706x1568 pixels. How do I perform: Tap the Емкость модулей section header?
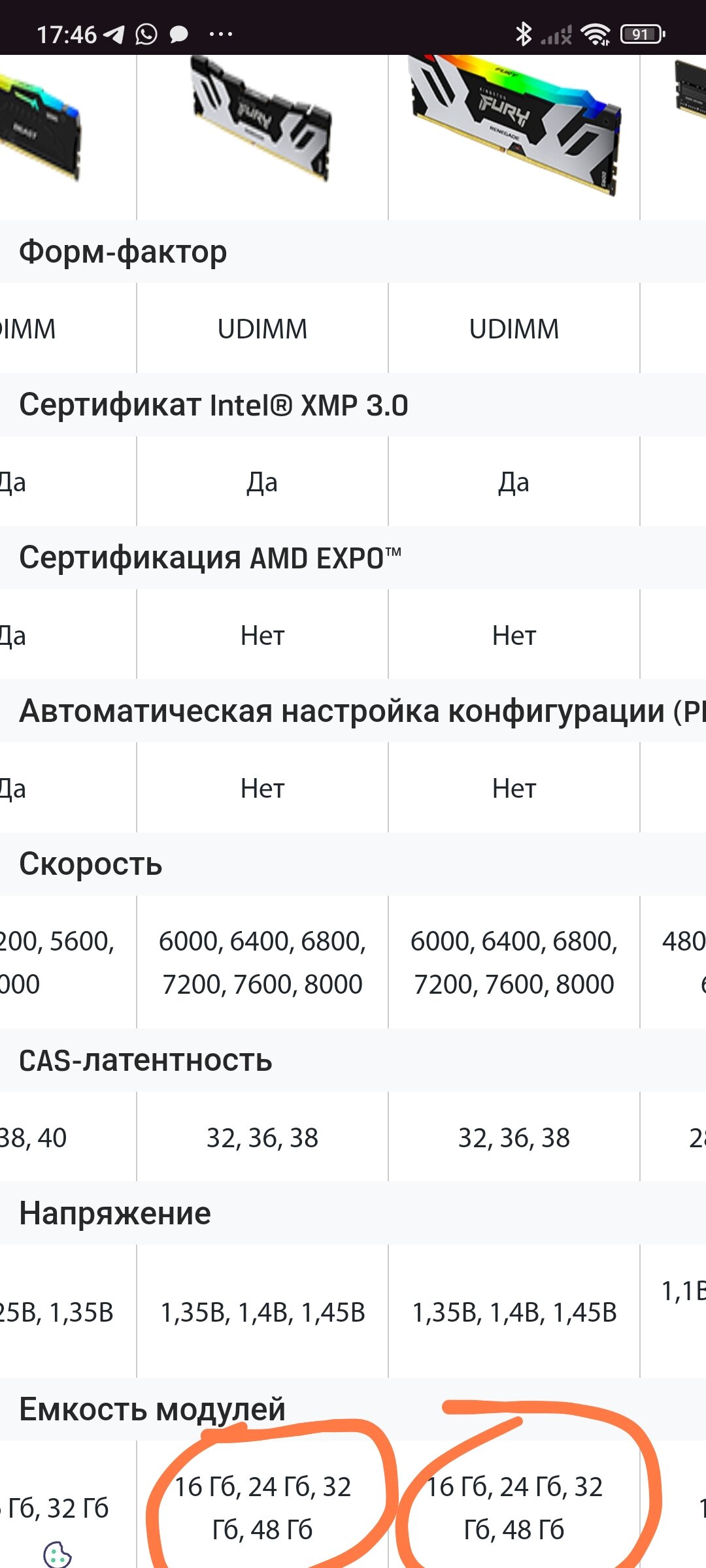353,1409
